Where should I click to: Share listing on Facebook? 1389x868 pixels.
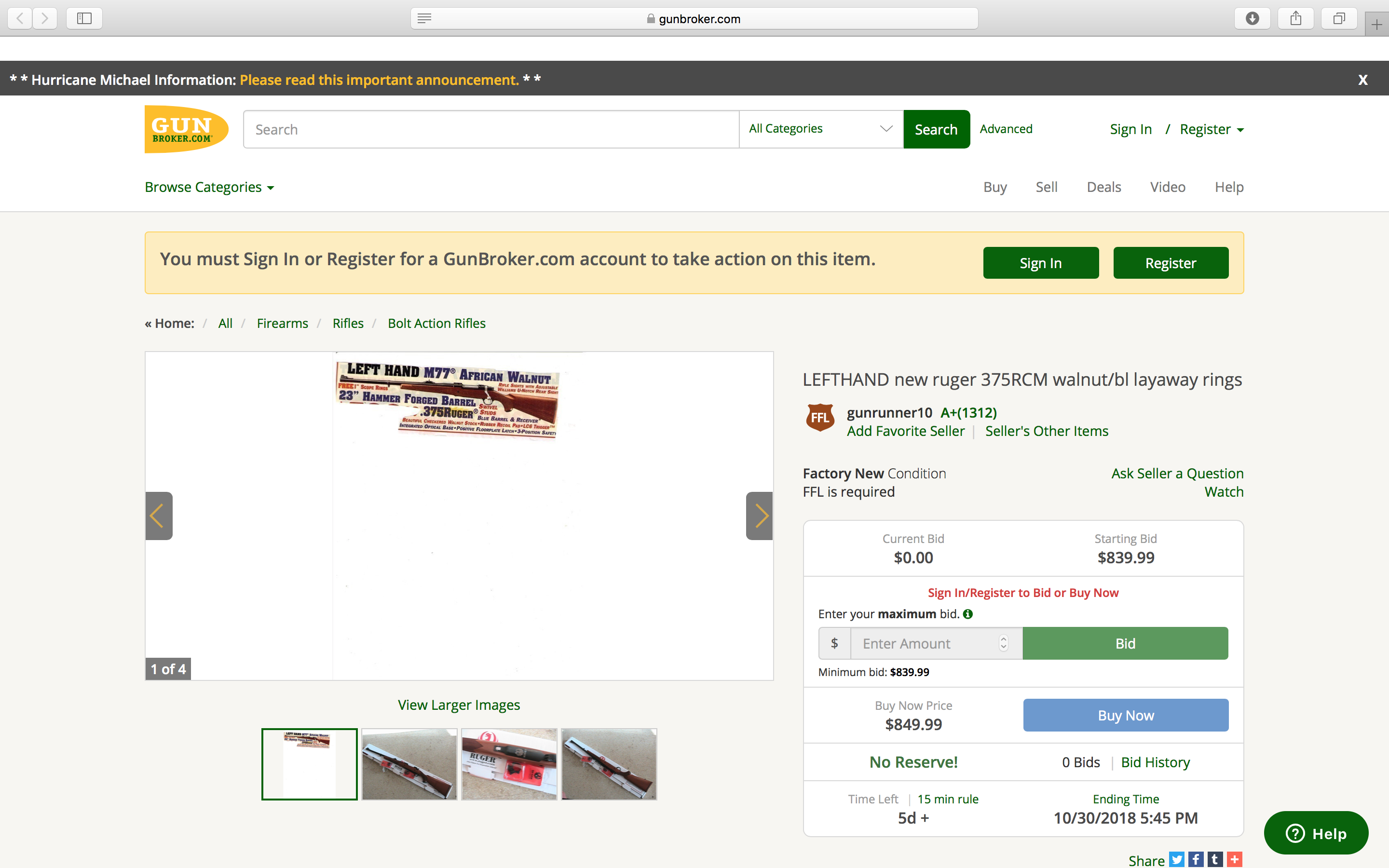[x=1196, y=859]
